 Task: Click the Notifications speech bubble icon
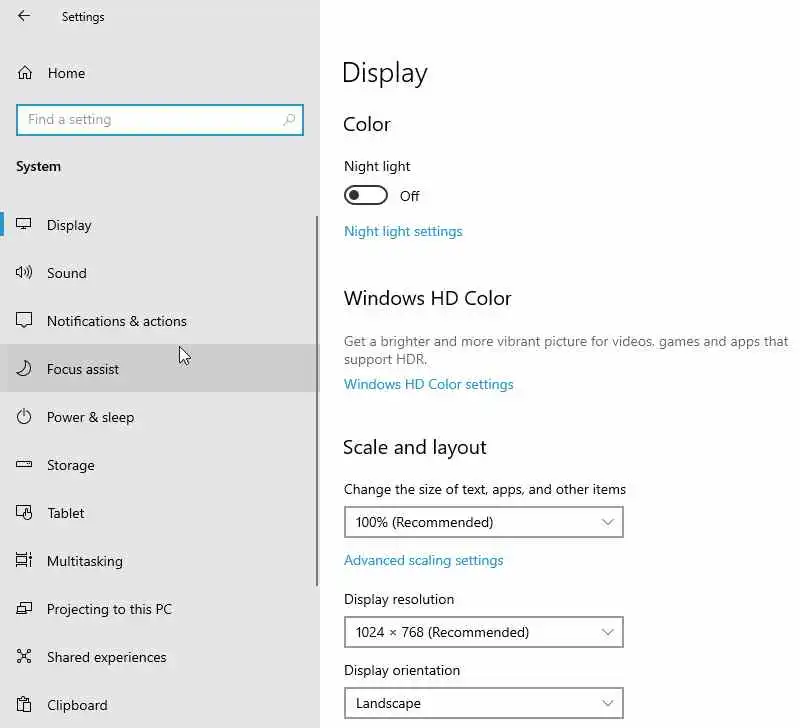click(x=23, y=320)
